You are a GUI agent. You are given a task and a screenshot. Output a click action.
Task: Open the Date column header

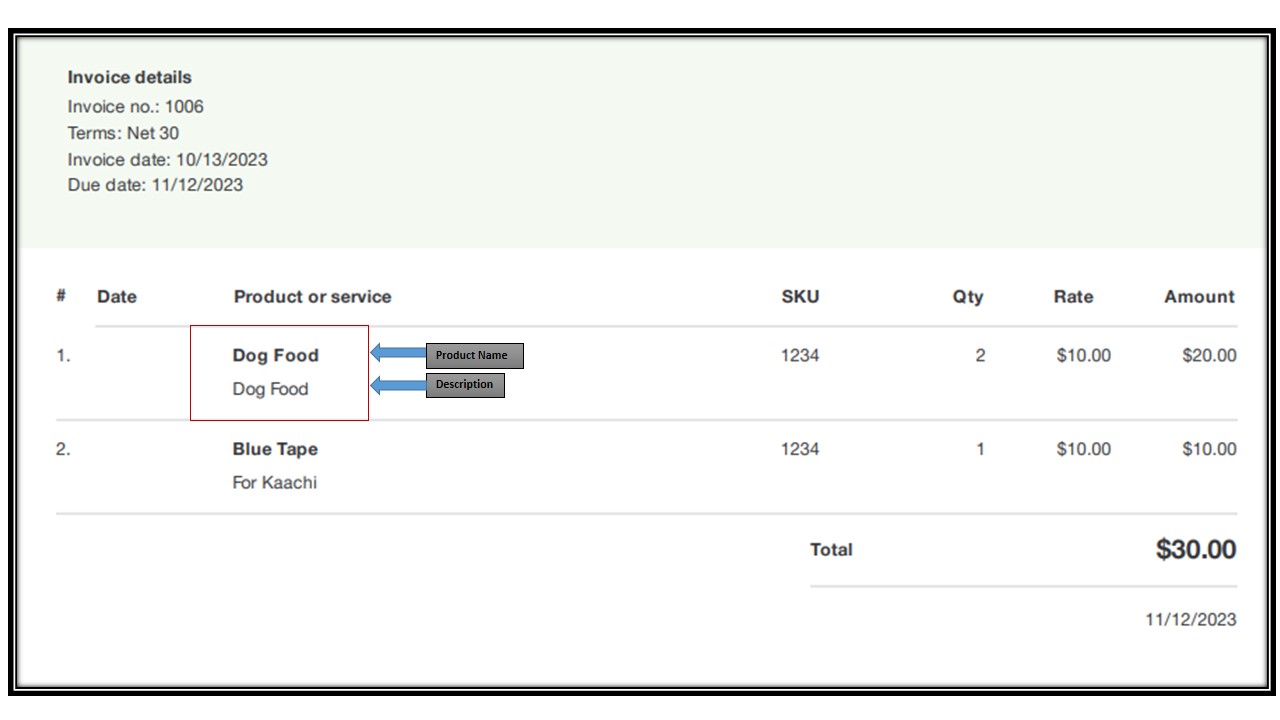coord(116,296)
